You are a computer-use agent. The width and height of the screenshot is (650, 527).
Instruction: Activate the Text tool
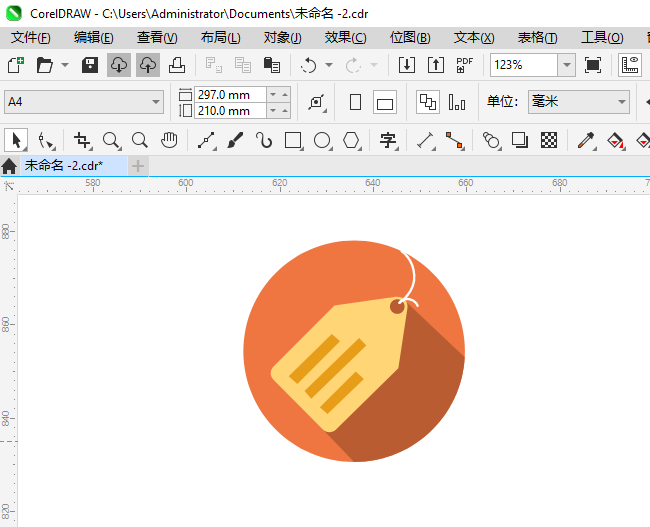pyautogui.click(x=388, y=140)
